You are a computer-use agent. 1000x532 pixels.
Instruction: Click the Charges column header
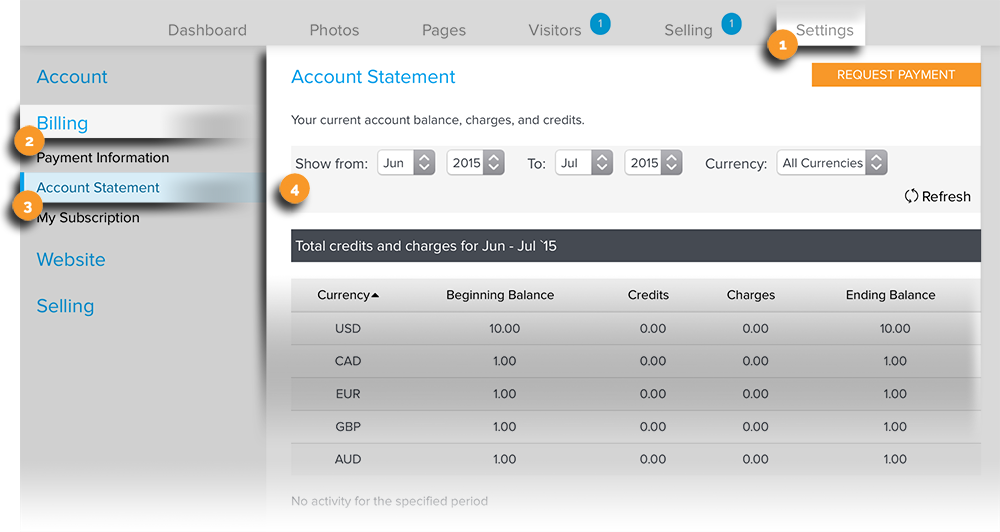751,295
